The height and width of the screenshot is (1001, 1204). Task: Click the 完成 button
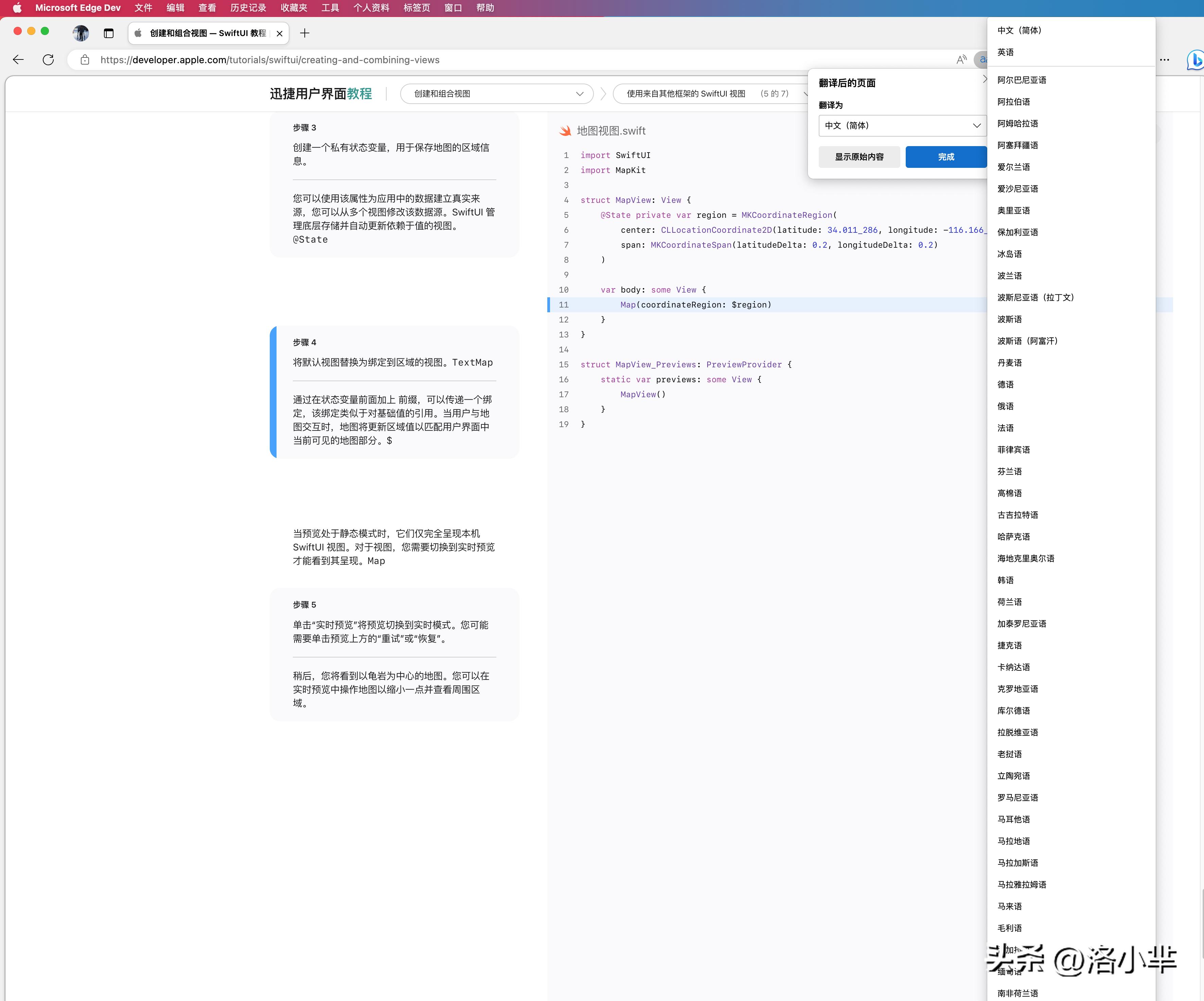[945, 157]
